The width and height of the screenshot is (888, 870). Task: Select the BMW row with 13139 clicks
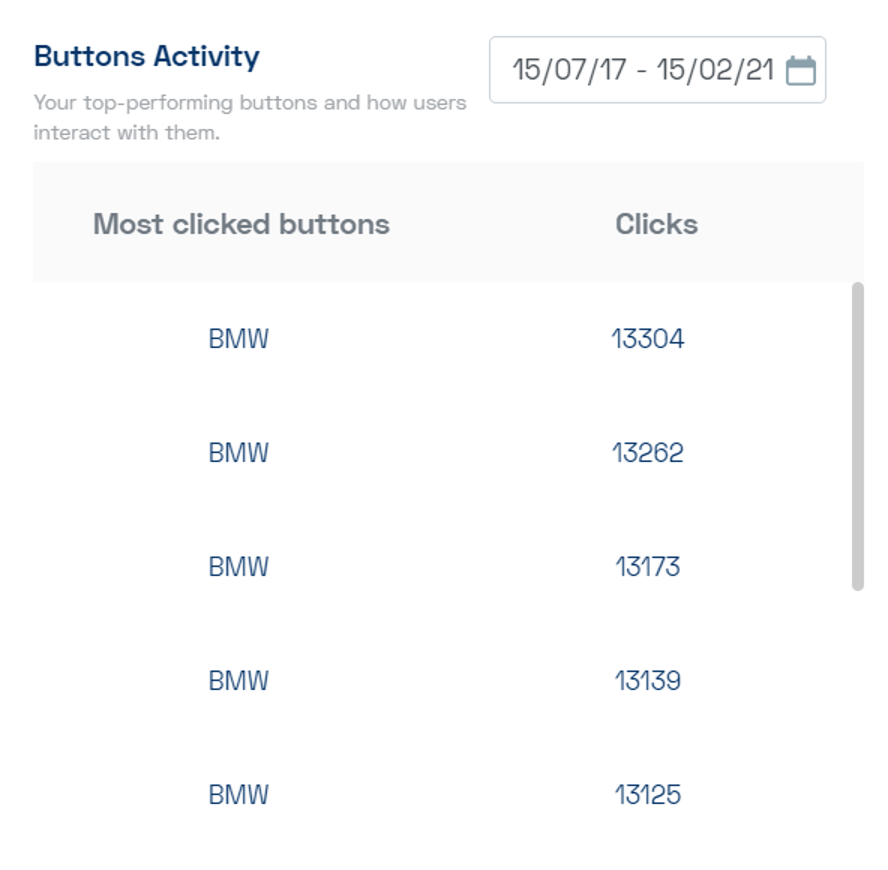pos(442,680)
